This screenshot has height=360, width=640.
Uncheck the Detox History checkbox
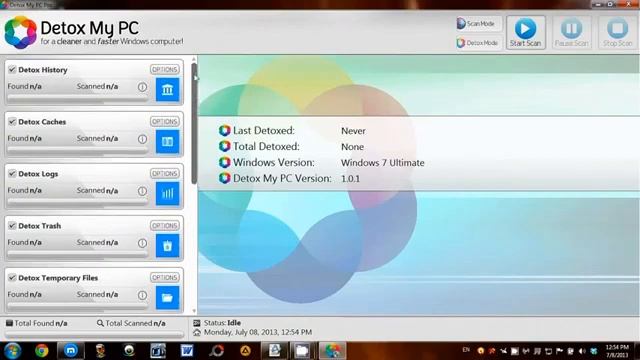point(12,69)
